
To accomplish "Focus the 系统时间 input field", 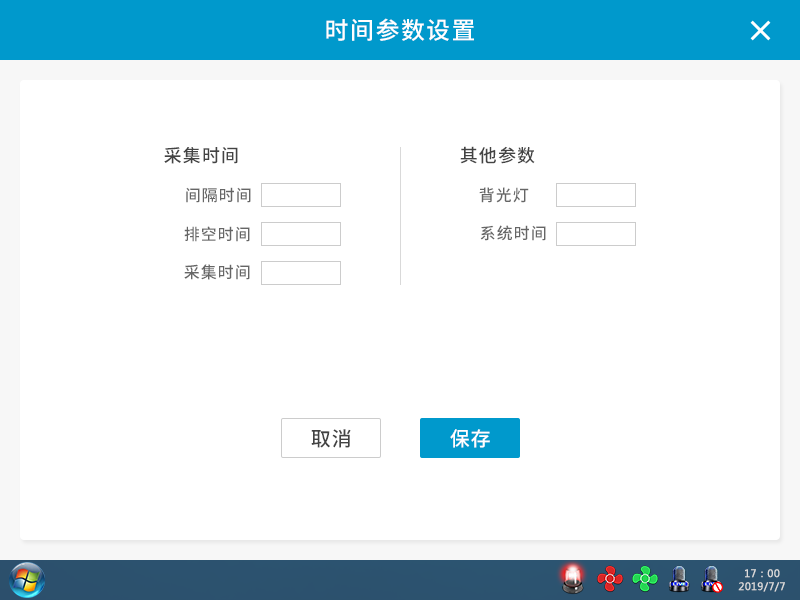I will [x=596, y=234].
